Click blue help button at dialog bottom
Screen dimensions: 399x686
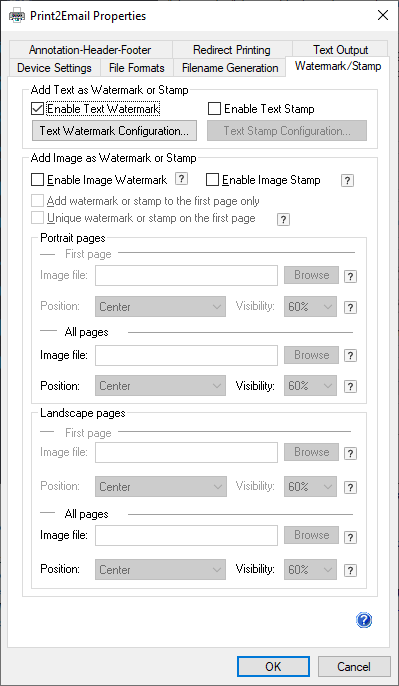364,620
